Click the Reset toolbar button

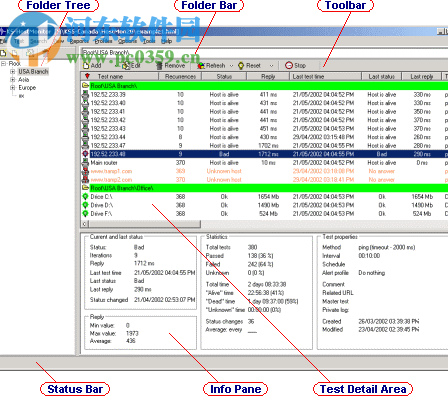tap(250, 66)
